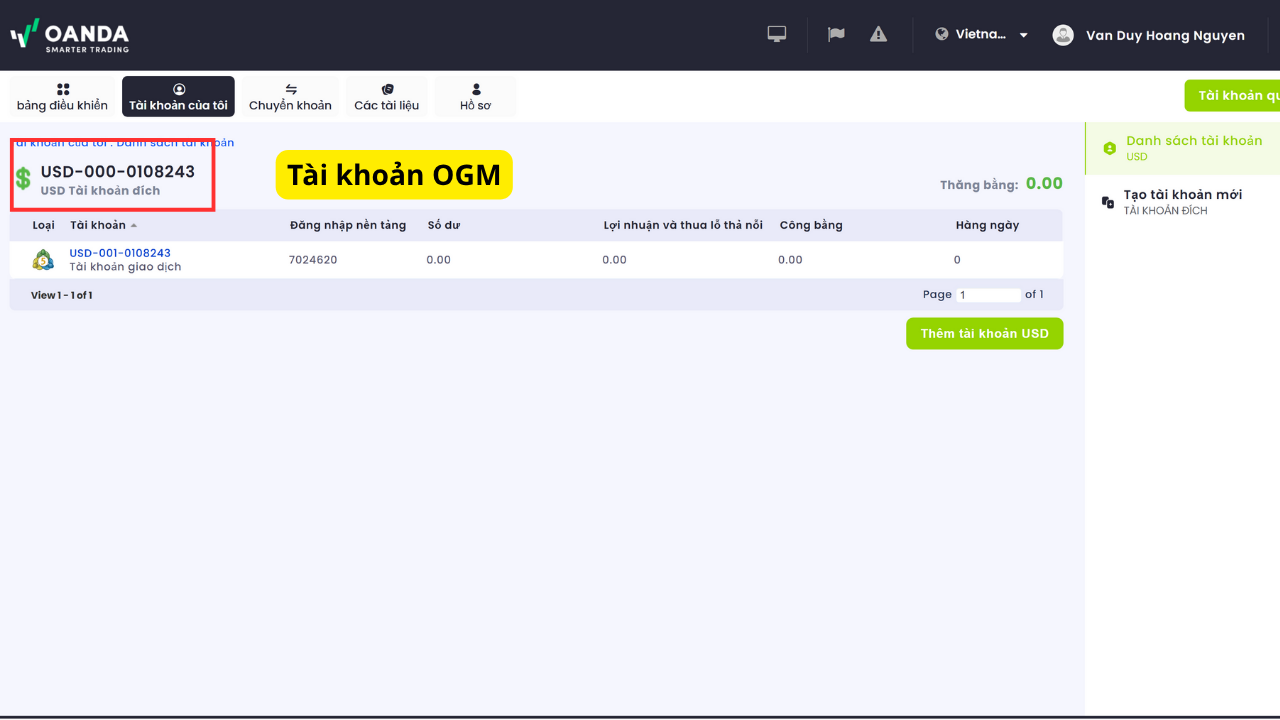
Task: Click the page number input field
Action: click(988, 295)
